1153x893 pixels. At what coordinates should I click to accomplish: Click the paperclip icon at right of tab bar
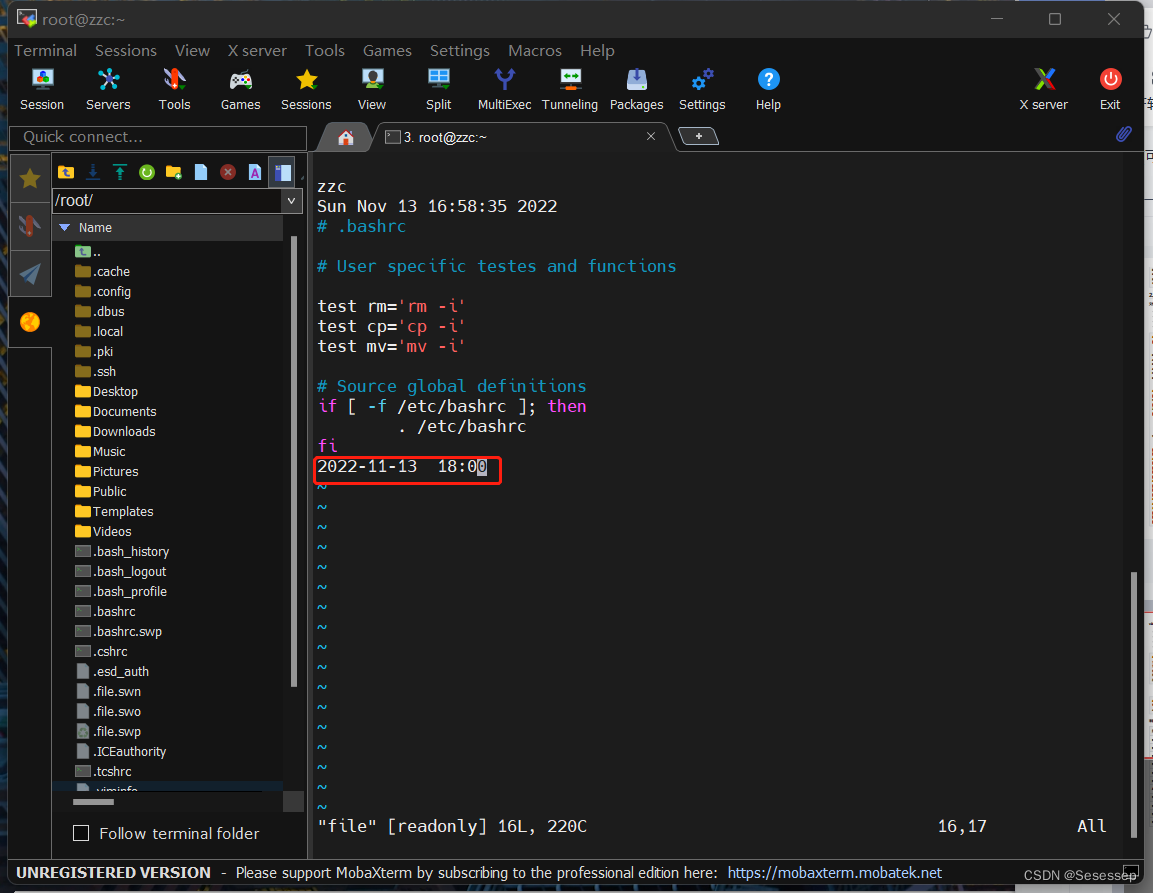point(1124,134)
